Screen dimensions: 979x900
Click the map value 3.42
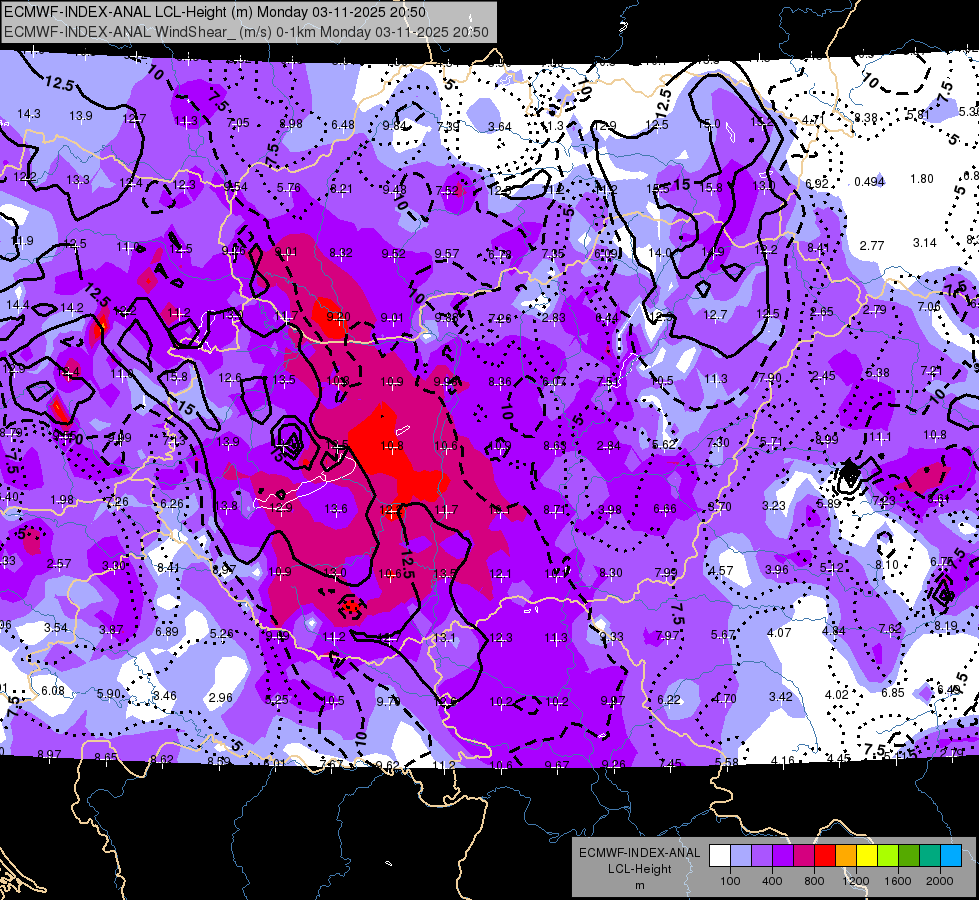pos(780,696)
